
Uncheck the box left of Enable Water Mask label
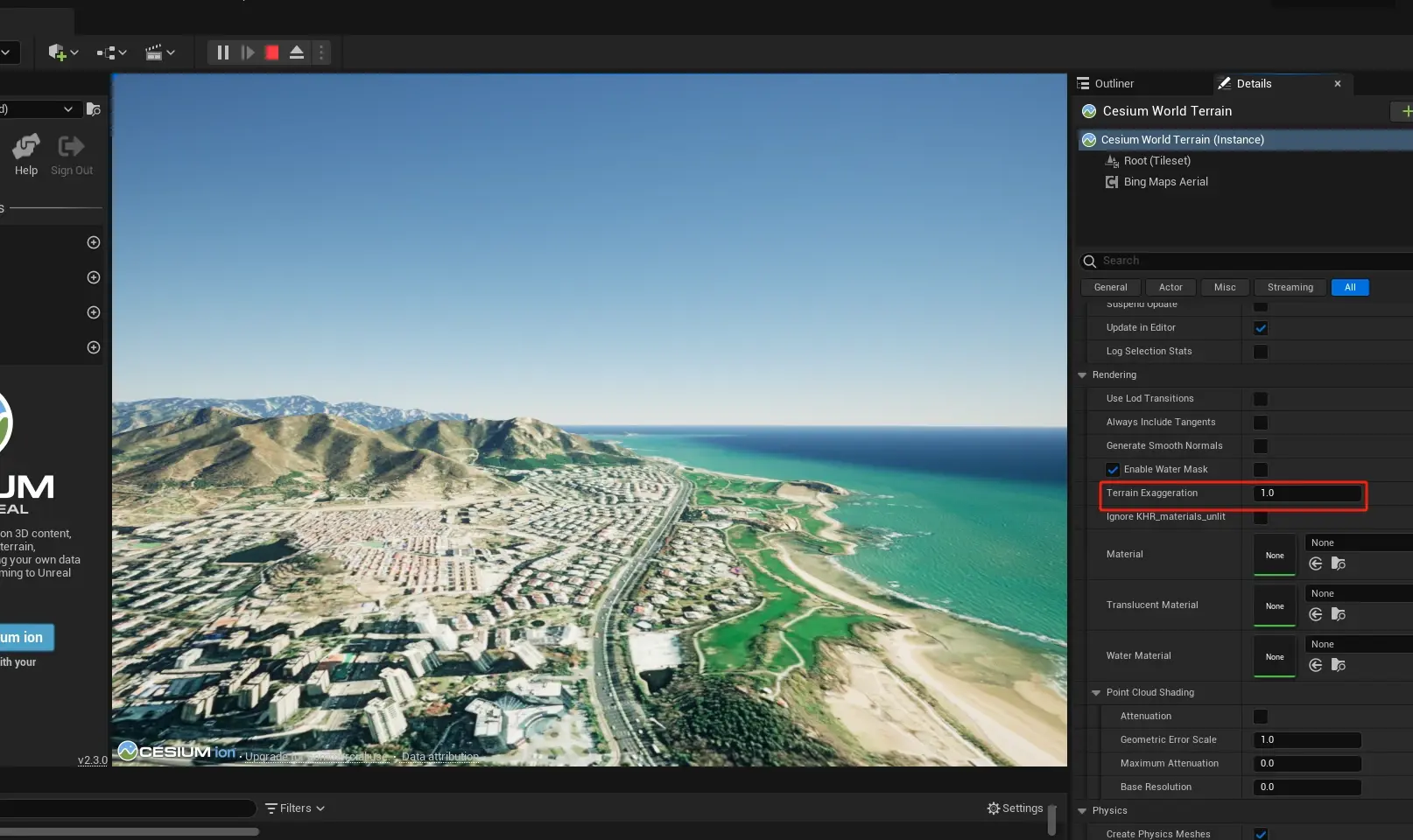click(1113, 470)
